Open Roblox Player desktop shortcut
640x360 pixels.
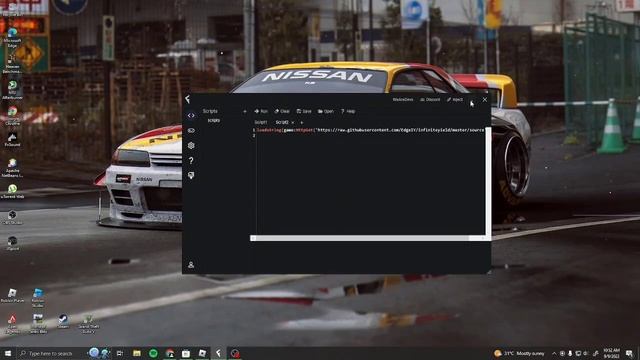[12, 296]
